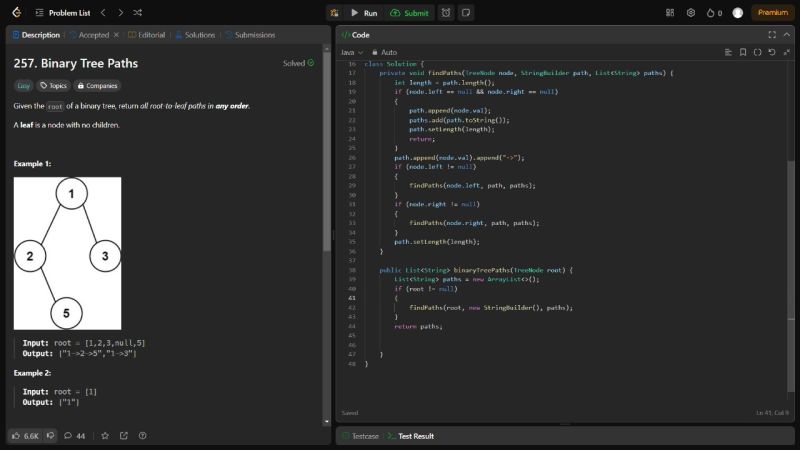The height and width of the screenshot is (450, 800).
Task: Expand the Companies tag
Action: 97,86
